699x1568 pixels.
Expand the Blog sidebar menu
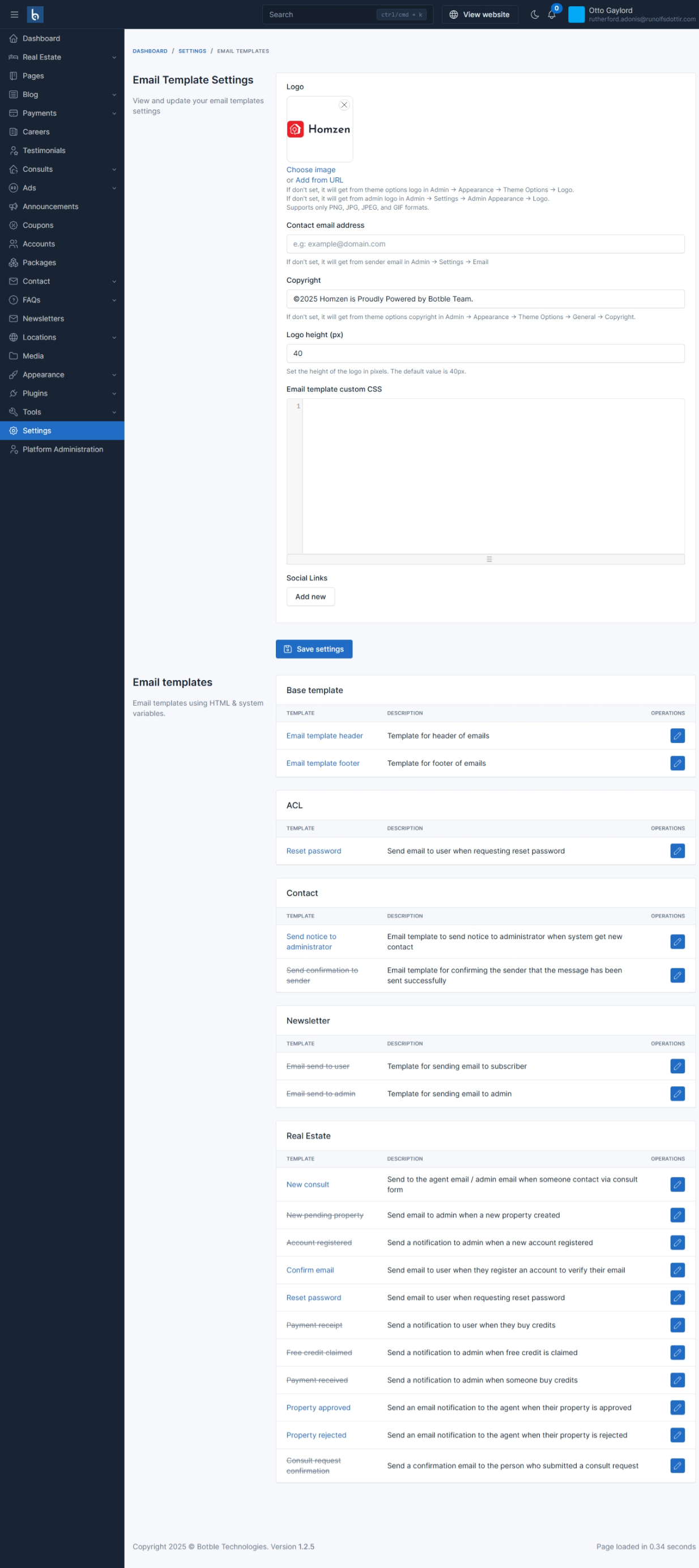click(x=62, y=94)
